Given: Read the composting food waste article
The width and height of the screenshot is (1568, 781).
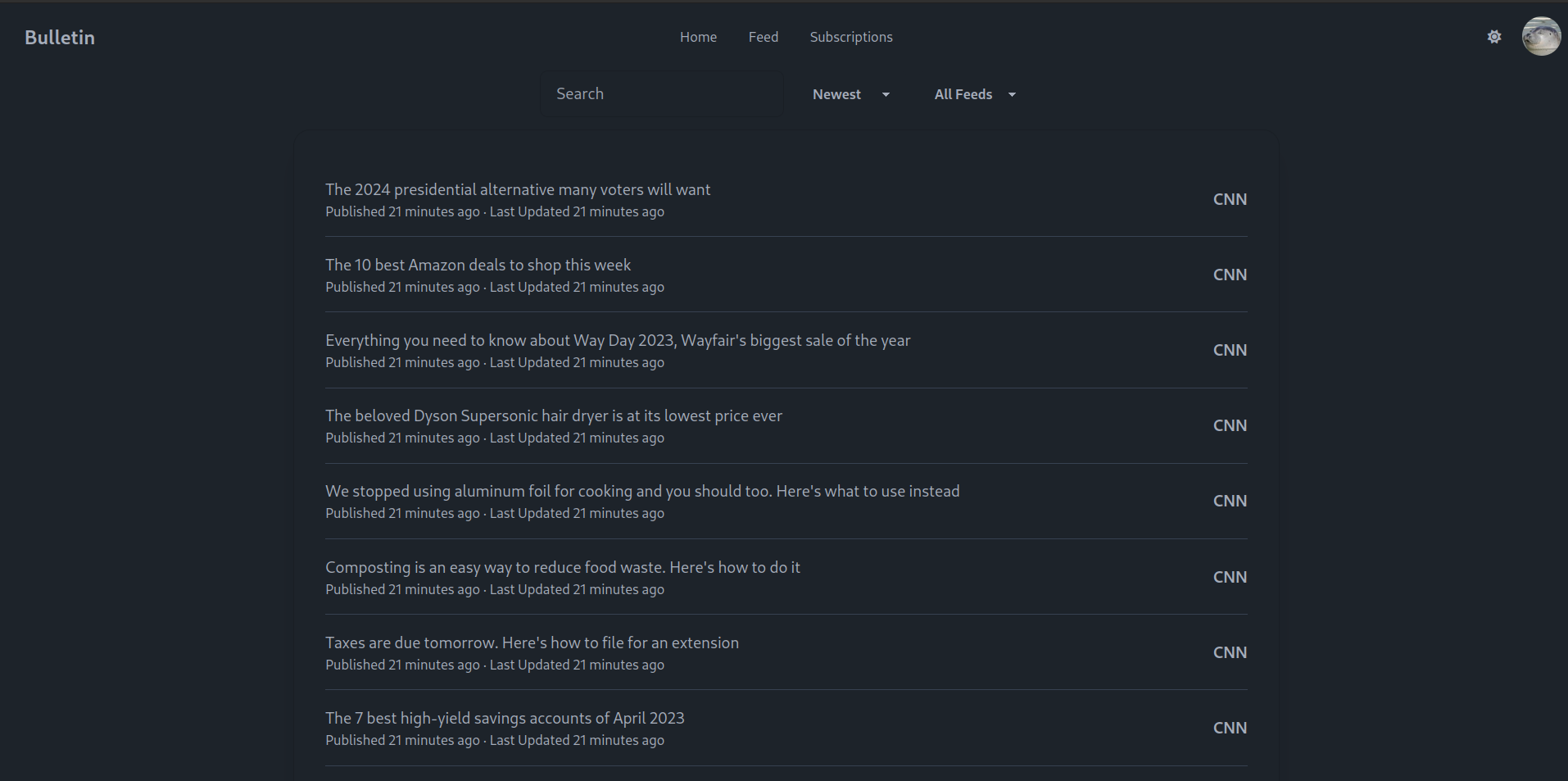Looking at the screenshot, I should pyautogui.click(x=563, y=566).
